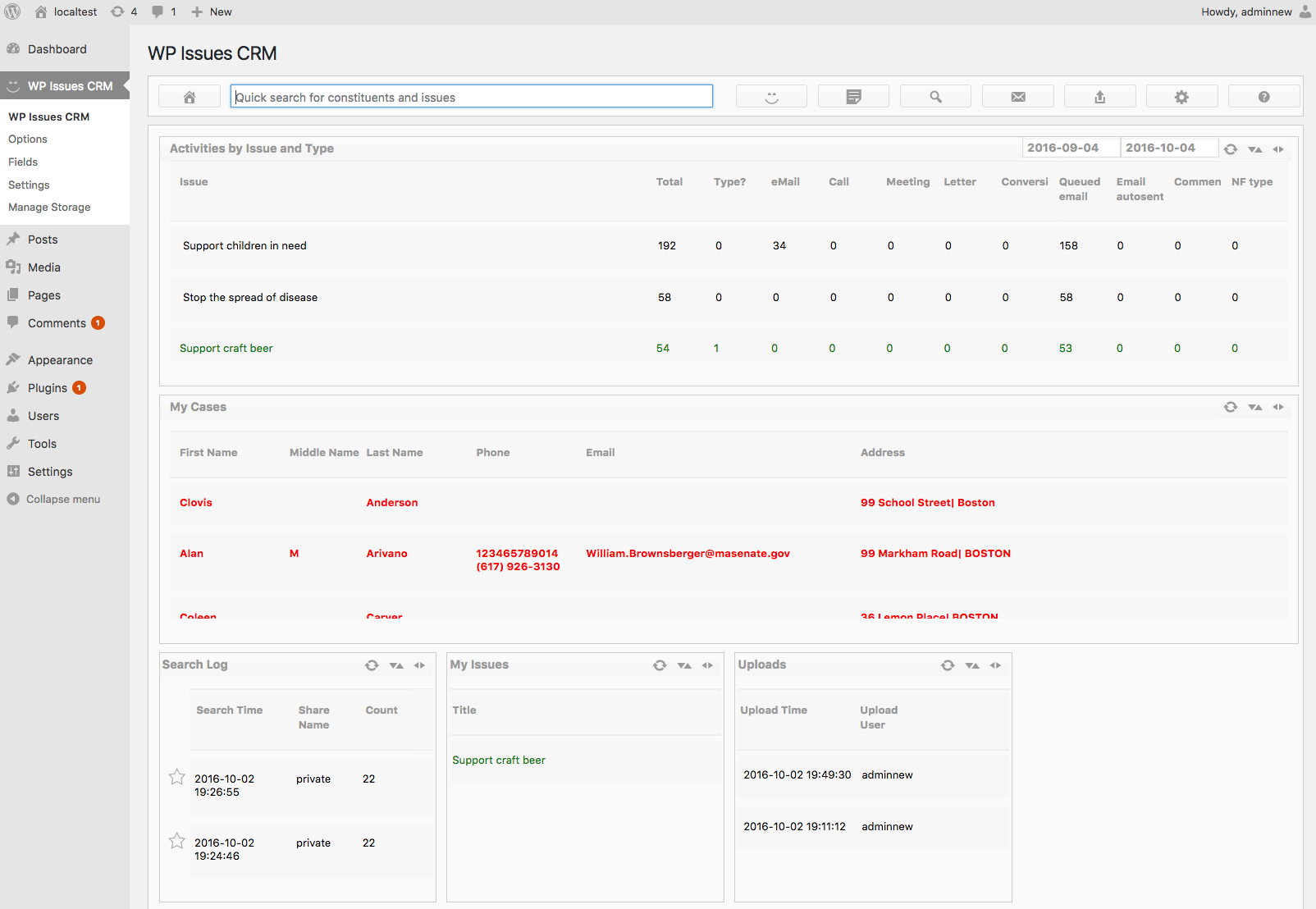Open the Pages menu item
Screen dimensions: 1316x909
point(65,295)
